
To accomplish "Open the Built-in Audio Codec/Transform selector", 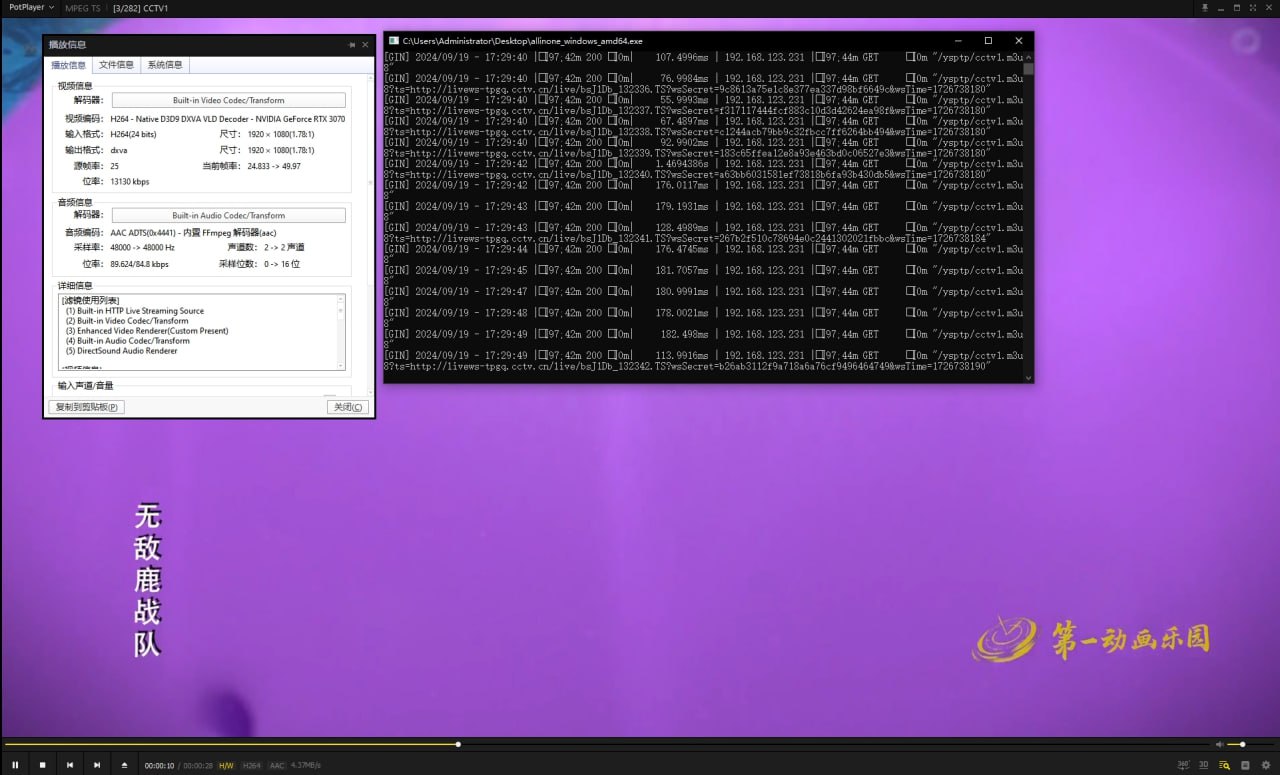I will [228, 215].
